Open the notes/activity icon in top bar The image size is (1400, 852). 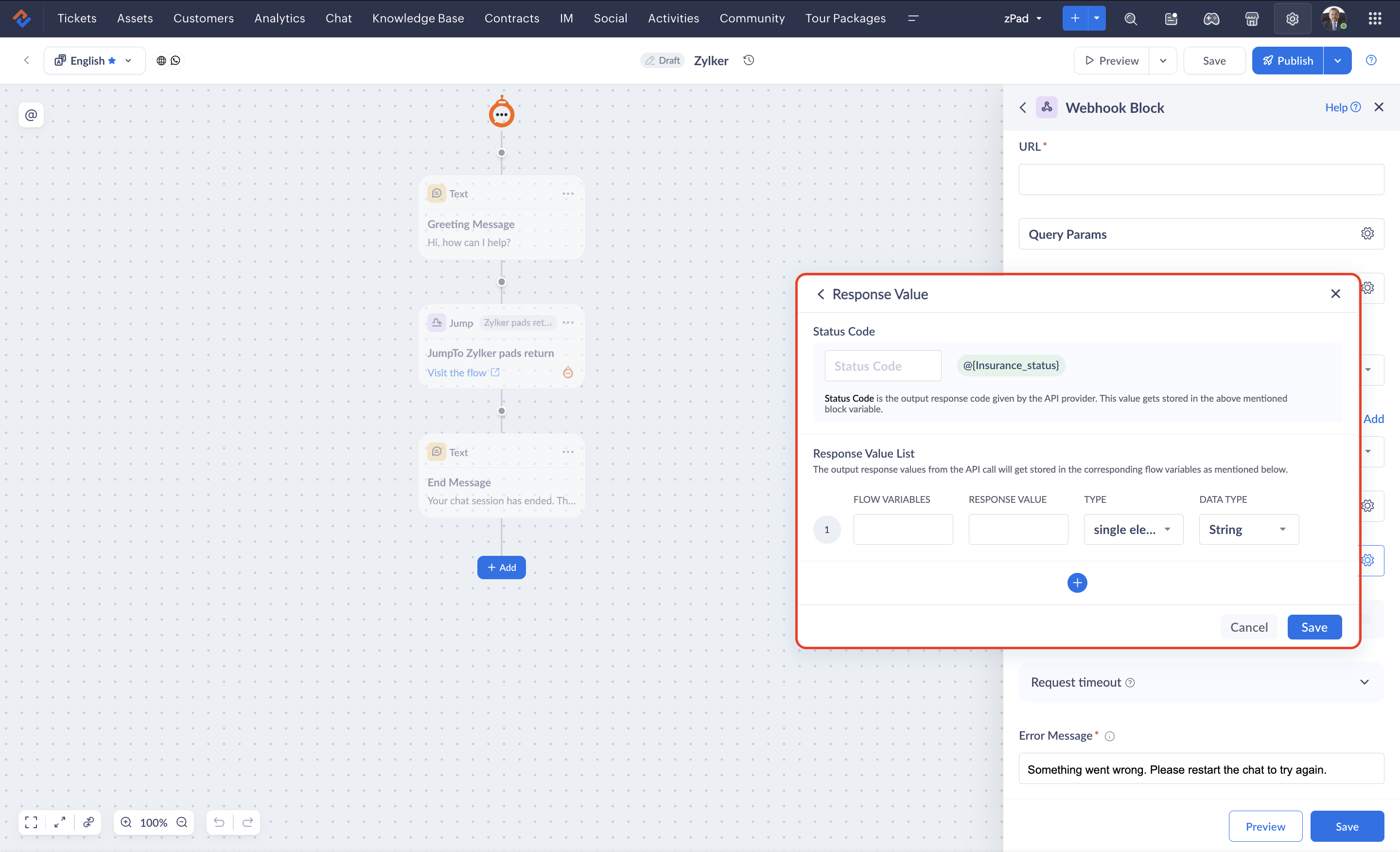coord(1171,19)
